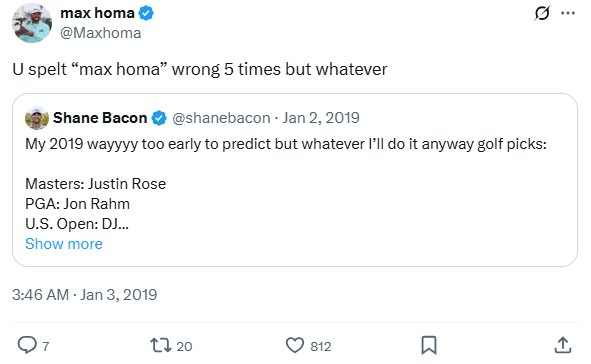The height and width of the screenshot is (364, 591).
Task: Like the tweet with the heart icon
Action: (295, 345)
